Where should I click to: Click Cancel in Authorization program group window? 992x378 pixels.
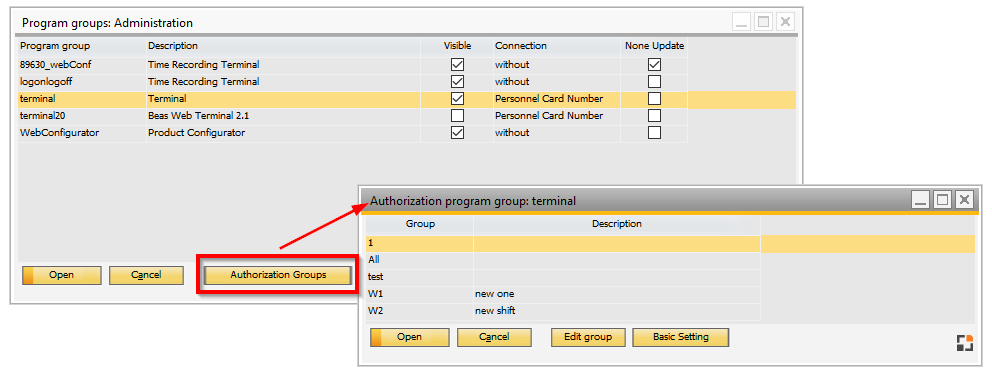pyautogui.click(x=494, y=337)
